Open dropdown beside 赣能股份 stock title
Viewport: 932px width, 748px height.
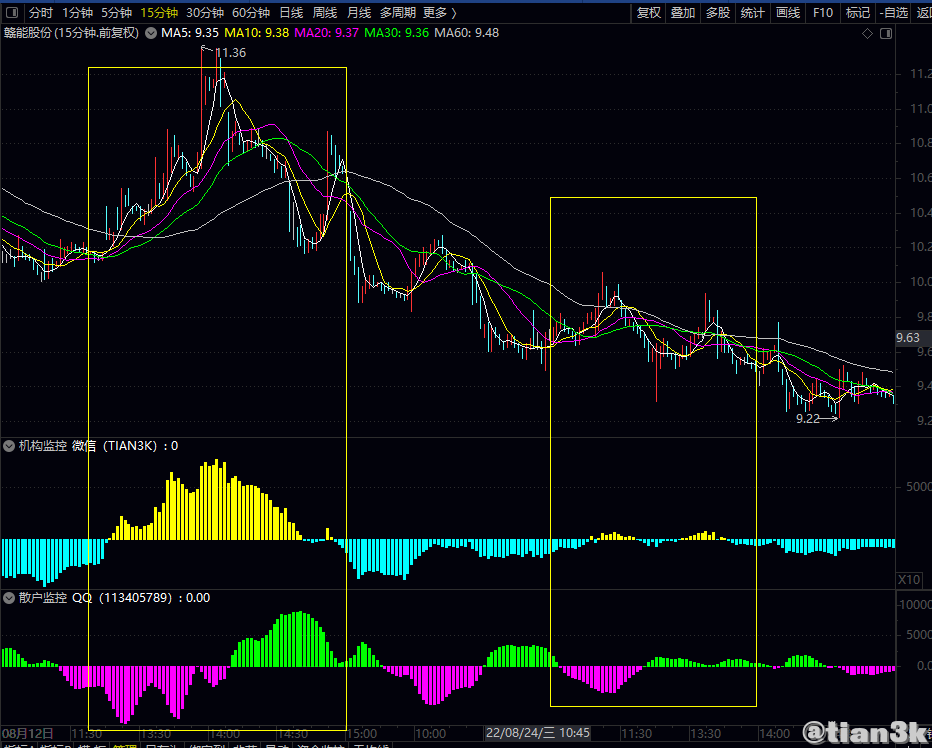[151, 33]
